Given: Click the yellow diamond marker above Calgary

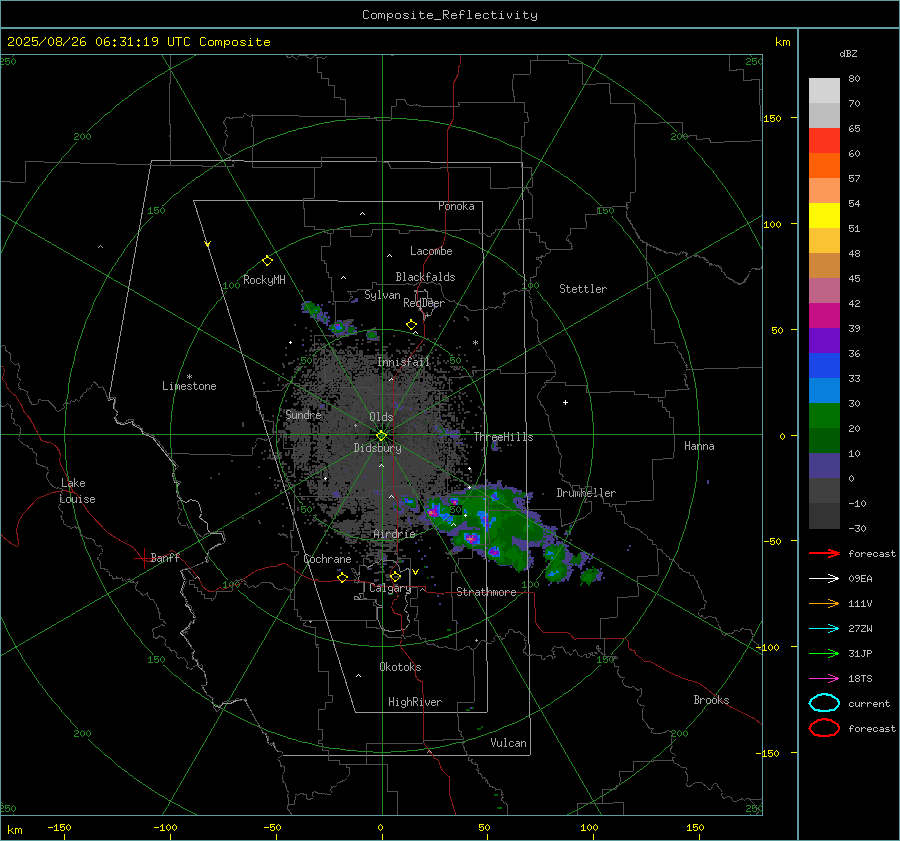Looking at the screenshot, I should 395,576.
